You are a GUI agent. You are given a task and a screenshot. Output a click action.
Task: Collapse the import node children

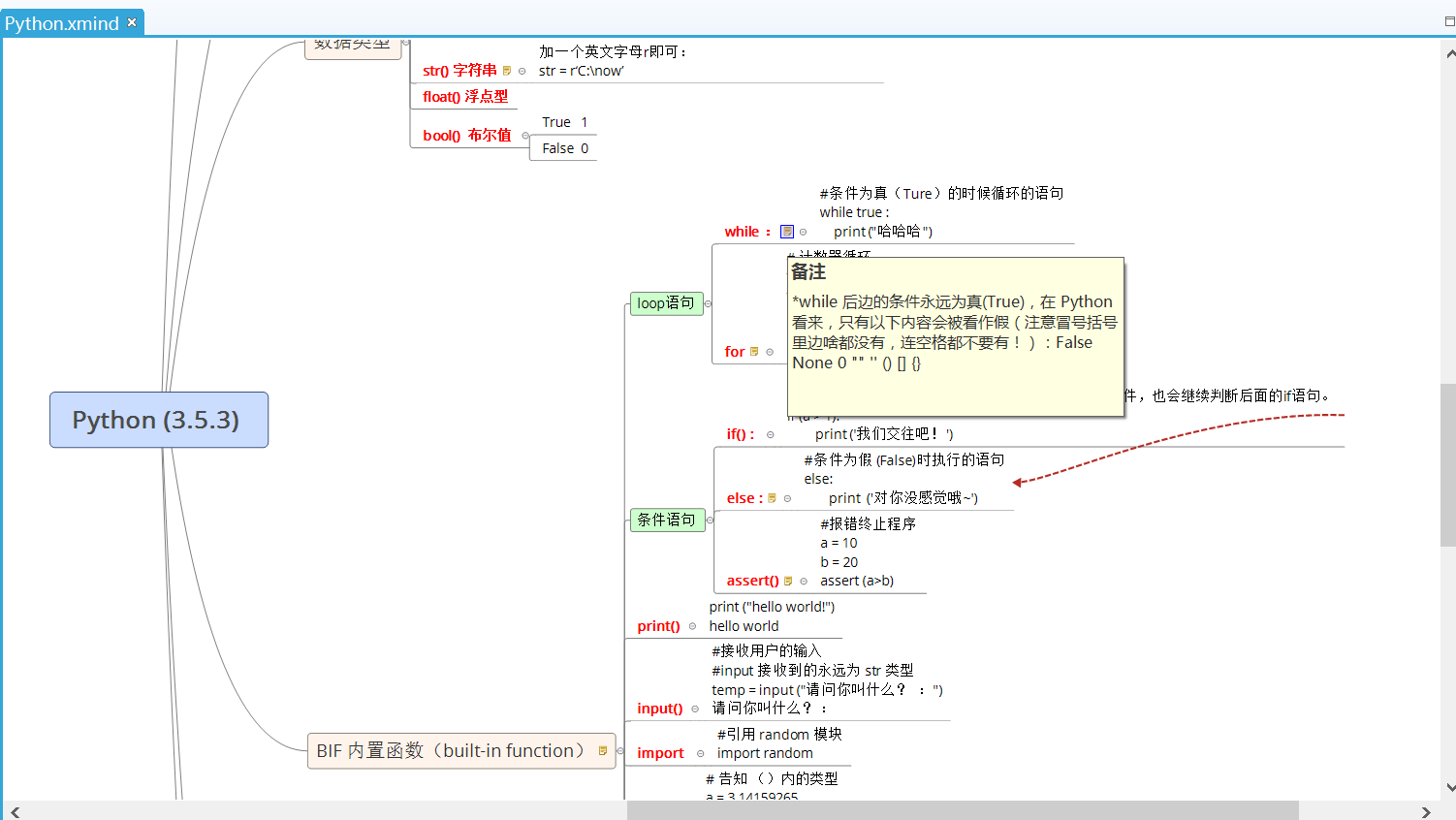tap(700, 753)
